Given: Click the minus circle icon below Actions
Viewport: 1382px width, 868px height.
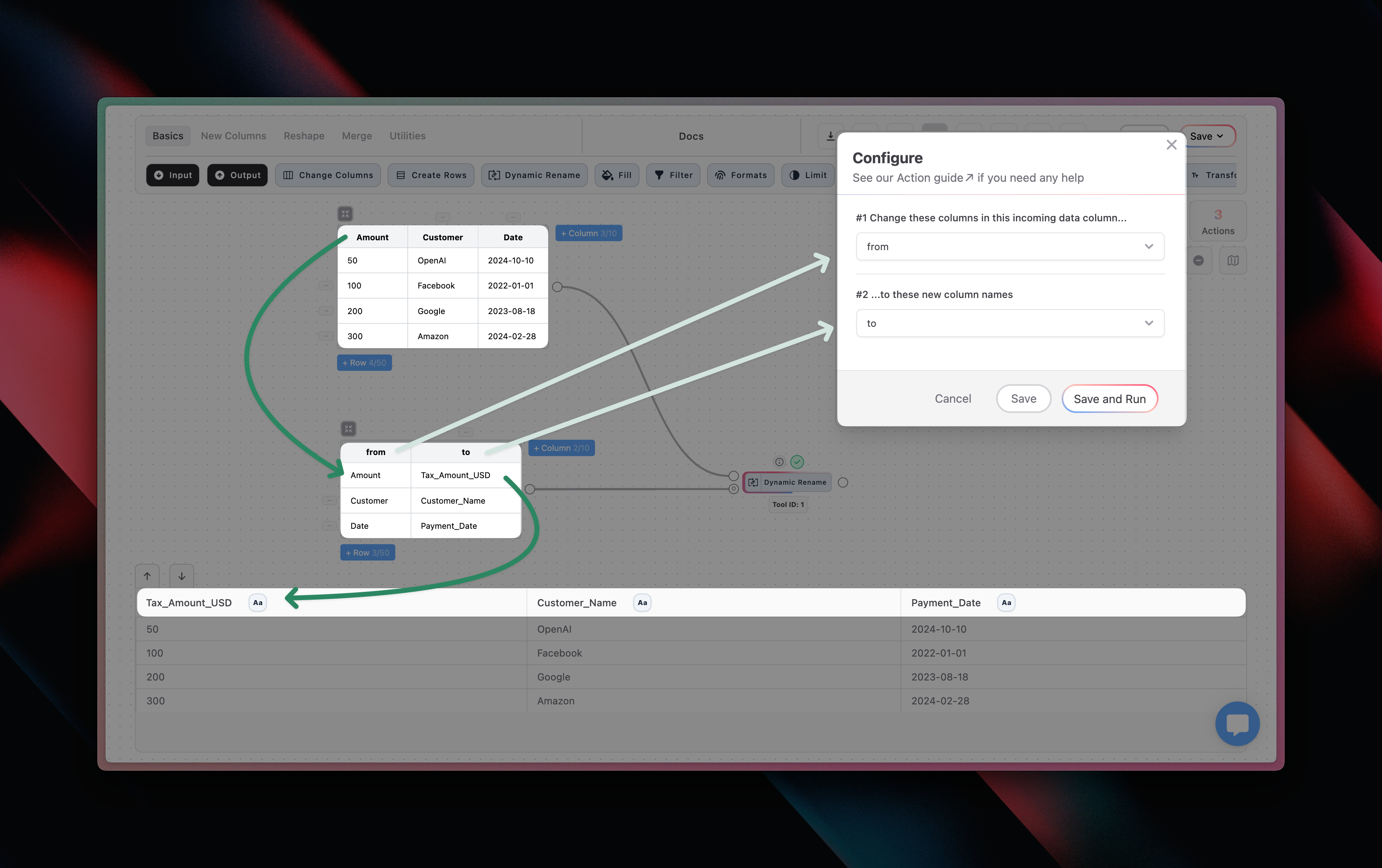Looking at the screenshot, I should pos(1199,260).
